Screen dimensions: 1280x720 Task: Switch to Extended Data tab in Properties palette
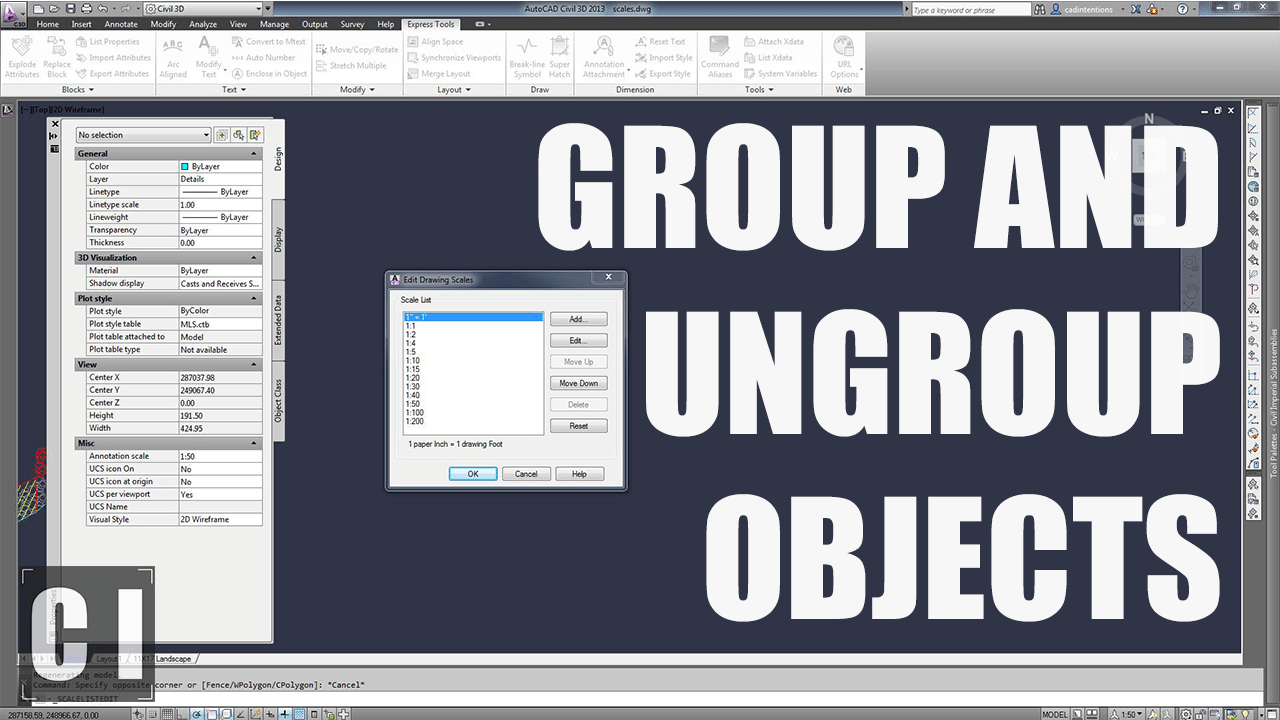[278, 319]
